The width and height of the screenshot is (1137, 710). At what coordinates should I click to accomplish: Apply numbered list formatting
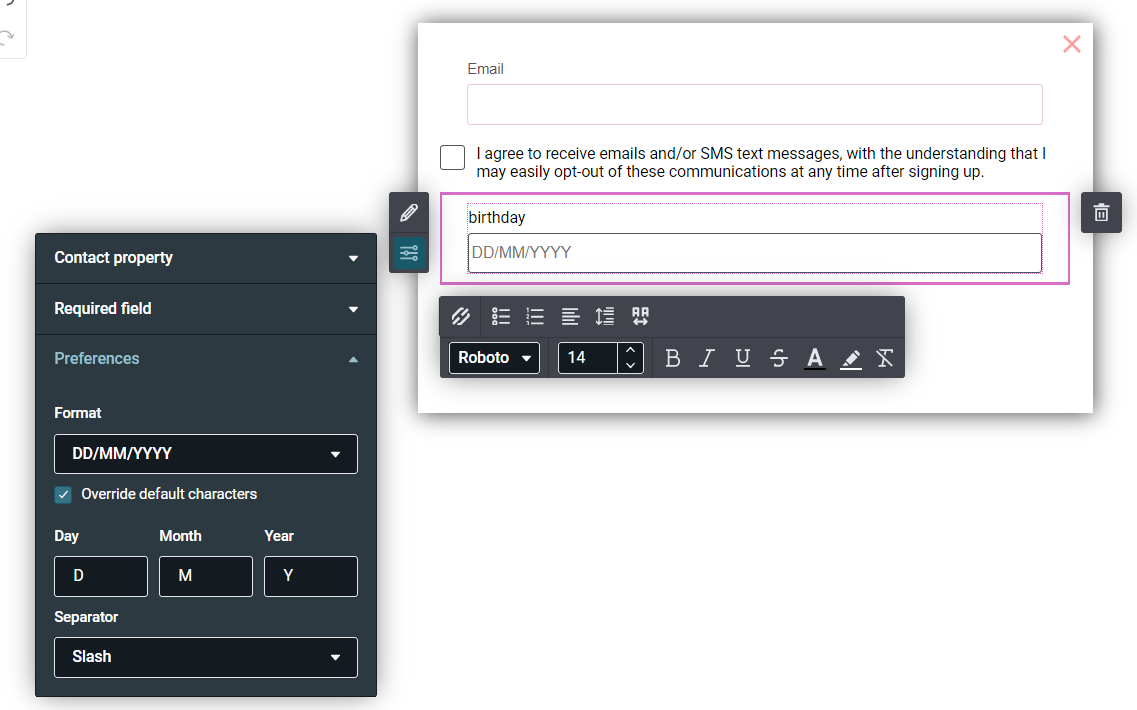point(535,316)
